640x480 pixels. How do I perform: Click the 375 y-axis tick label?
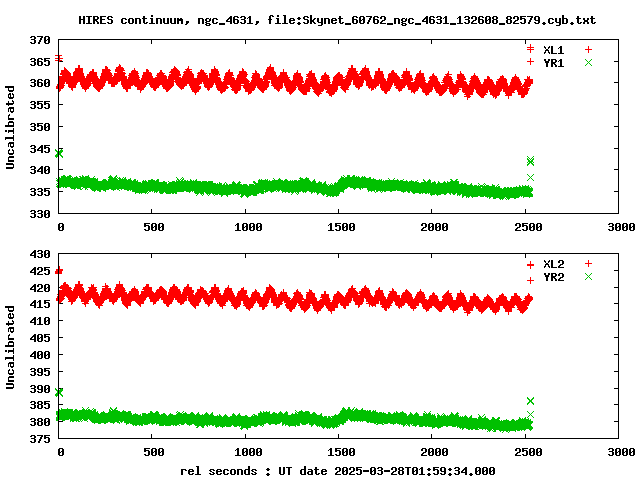40,439
